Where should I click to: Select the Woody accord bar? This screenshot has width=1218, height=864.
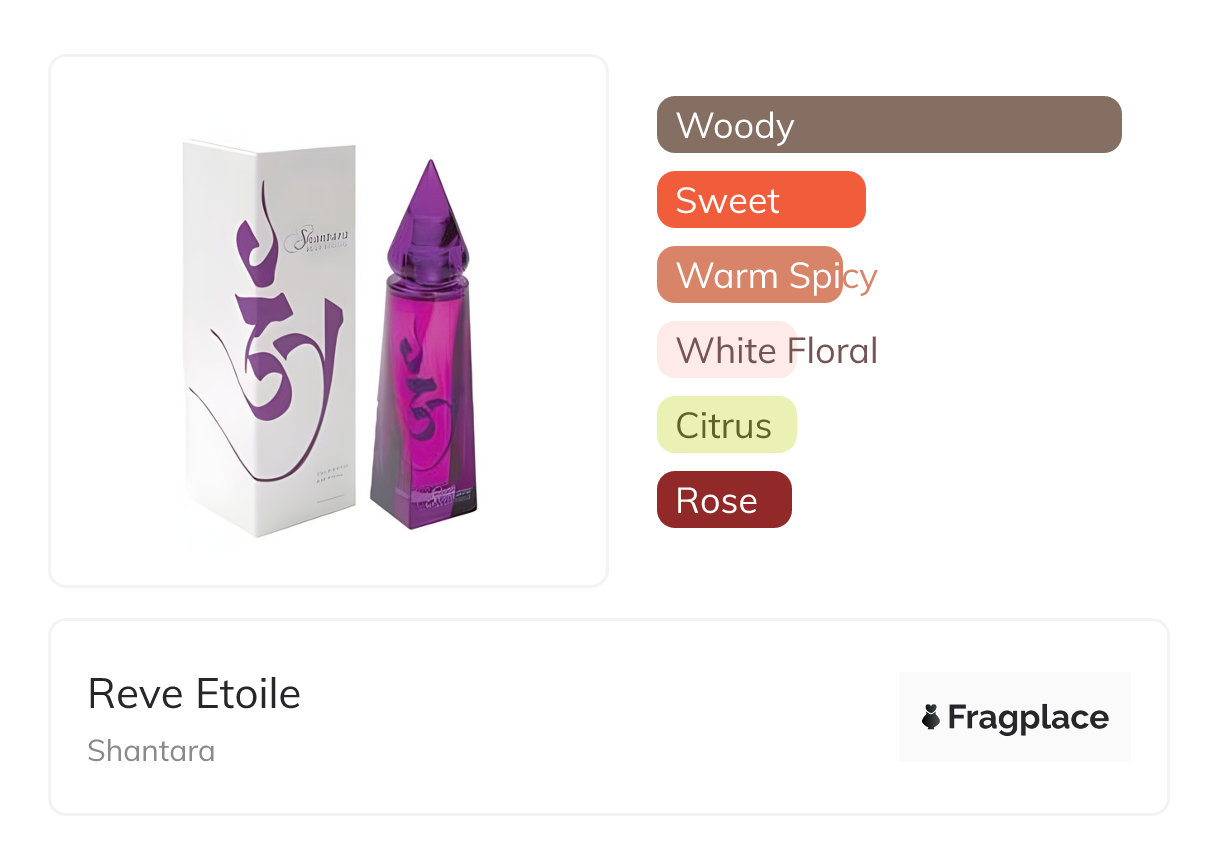(x=888, y=125)
